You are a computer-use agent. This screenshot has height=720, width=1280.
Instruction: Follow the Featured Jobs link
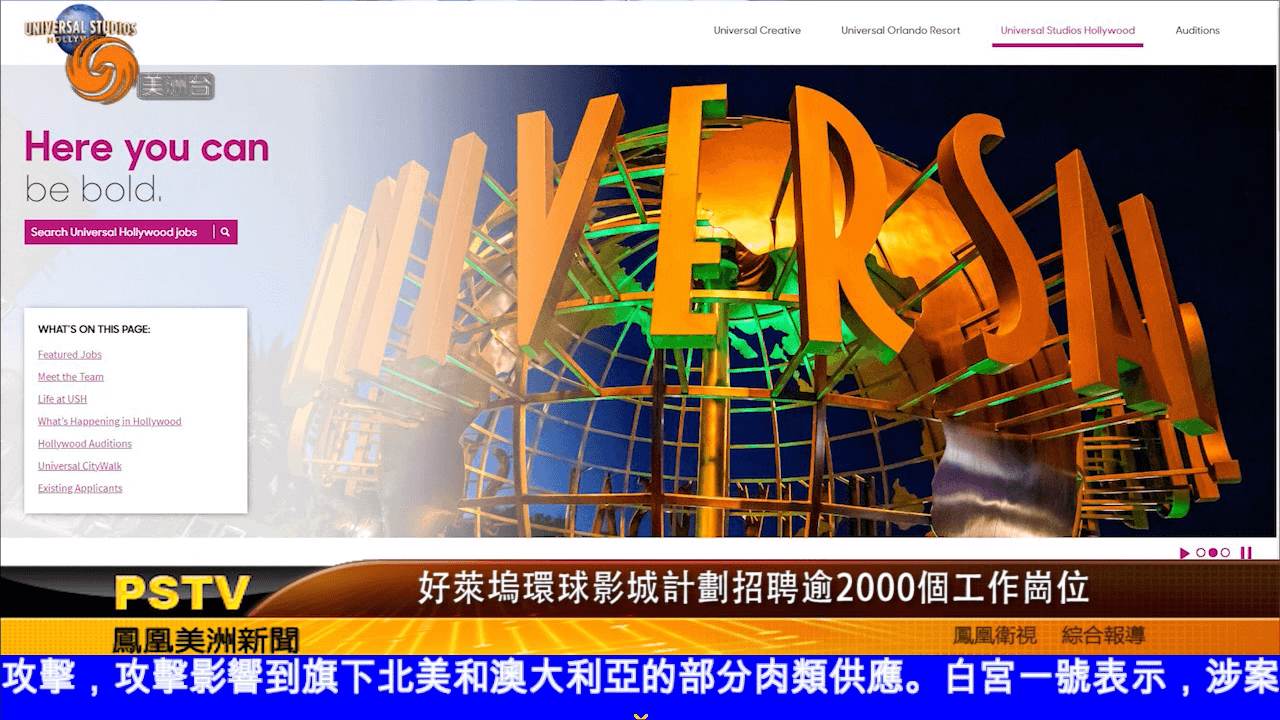tap(70, 355)
